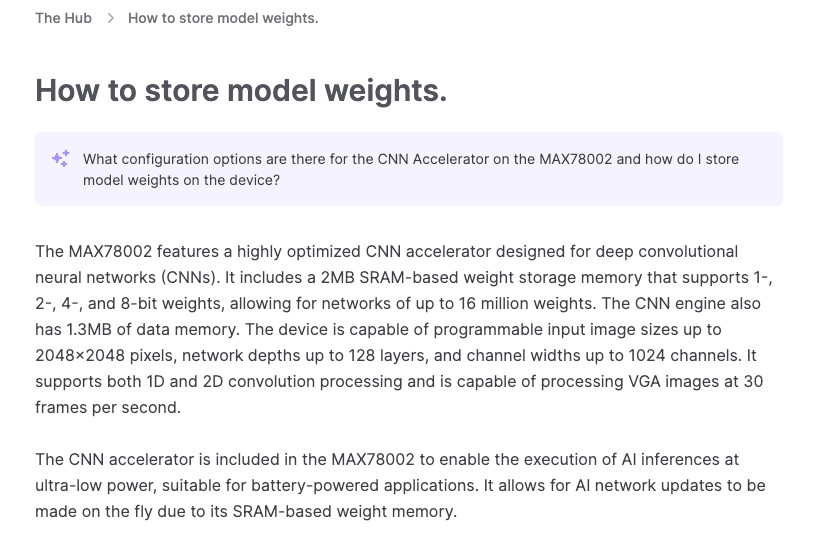
Task: Click 'battery-powered applications' text
Action: 364,485
